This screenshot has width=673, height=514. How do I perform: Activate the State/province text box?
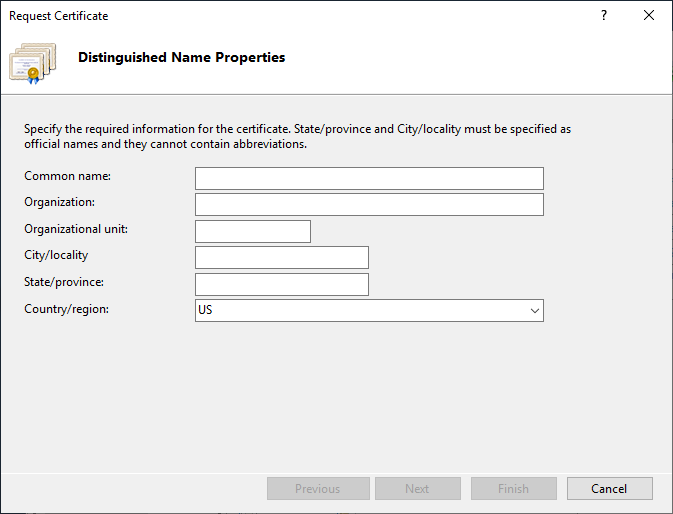tap(282, 284)
